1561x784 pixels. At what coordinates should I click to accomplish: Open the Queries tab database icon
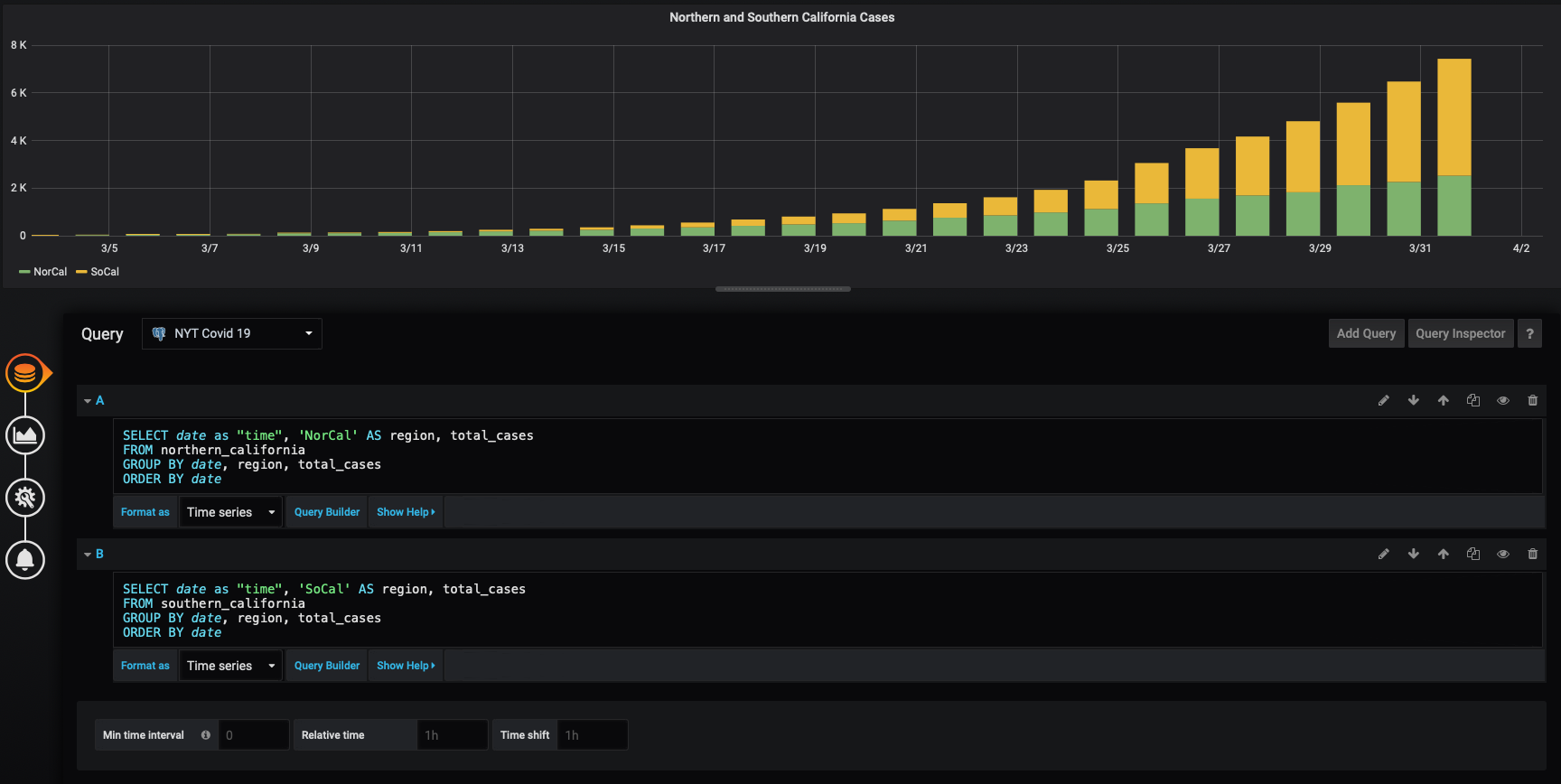tap(25, 373)
